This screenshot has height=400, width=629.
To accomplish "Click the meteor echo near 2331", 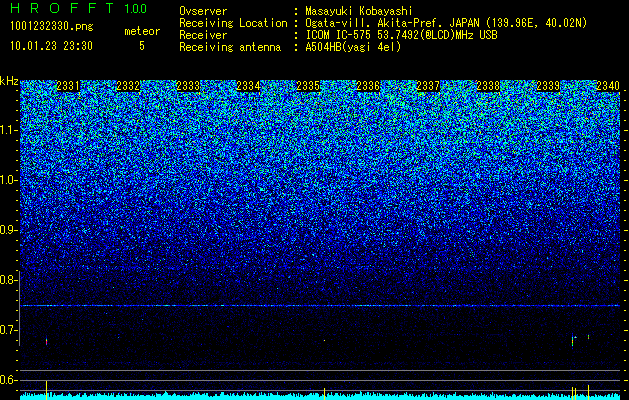I will pos(47,341).
